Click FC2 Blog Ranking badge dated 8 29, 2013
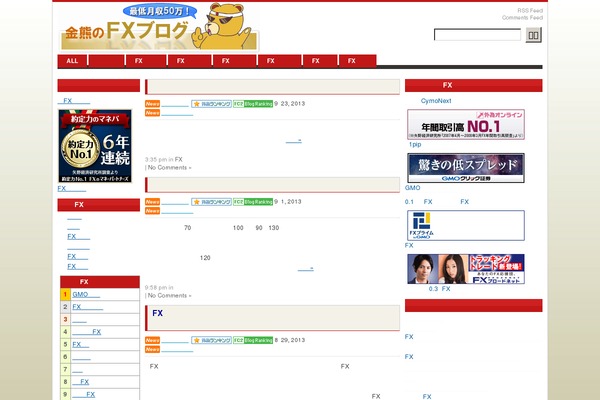The height and width of the screenshot is (400, 600). click(x=253, y=340)
